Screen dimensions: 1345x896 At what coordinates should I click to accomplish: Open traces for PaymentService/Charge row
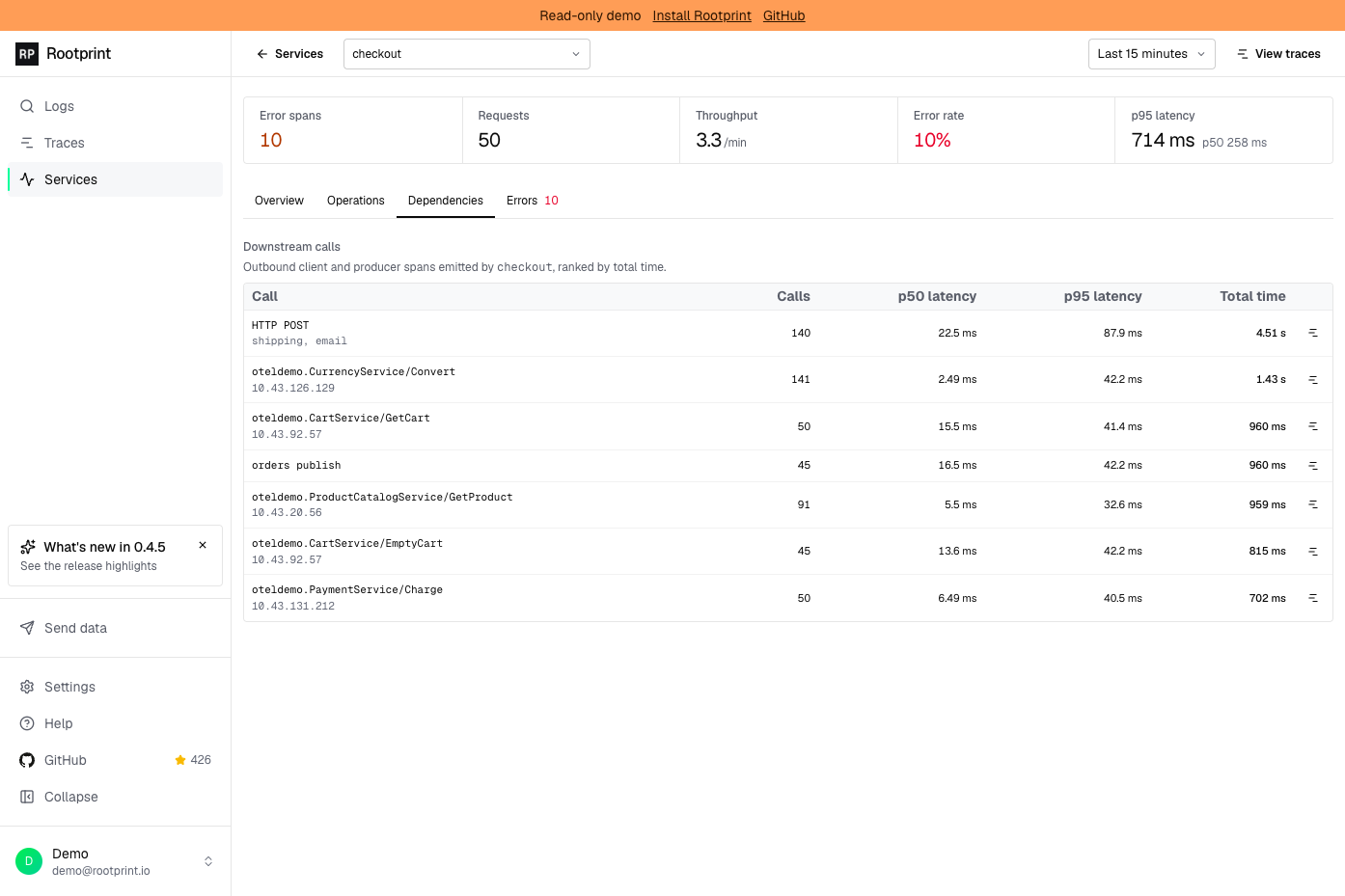tap(1313, 598)
